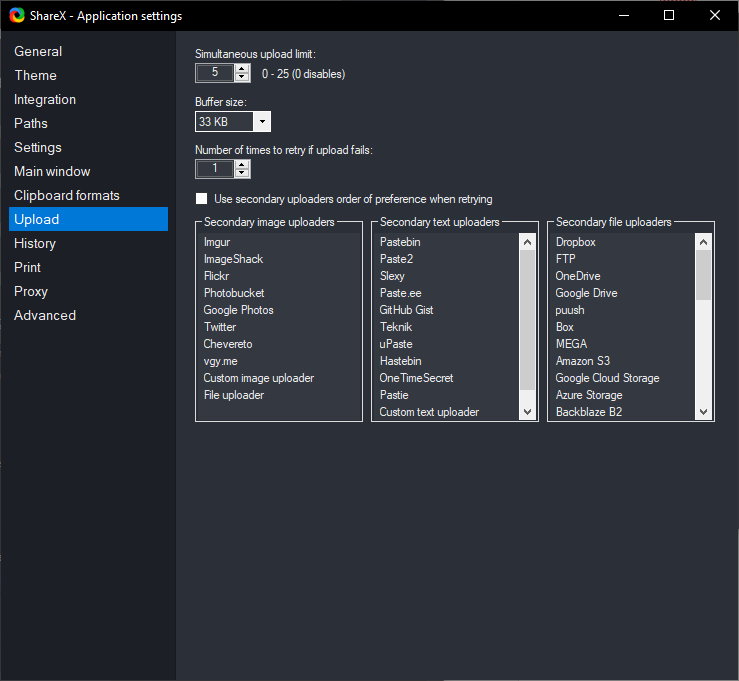Go to Clipboard formats section
Image resolution: width=739 pixels, height=681 pixels.
(x=66, y=195)
